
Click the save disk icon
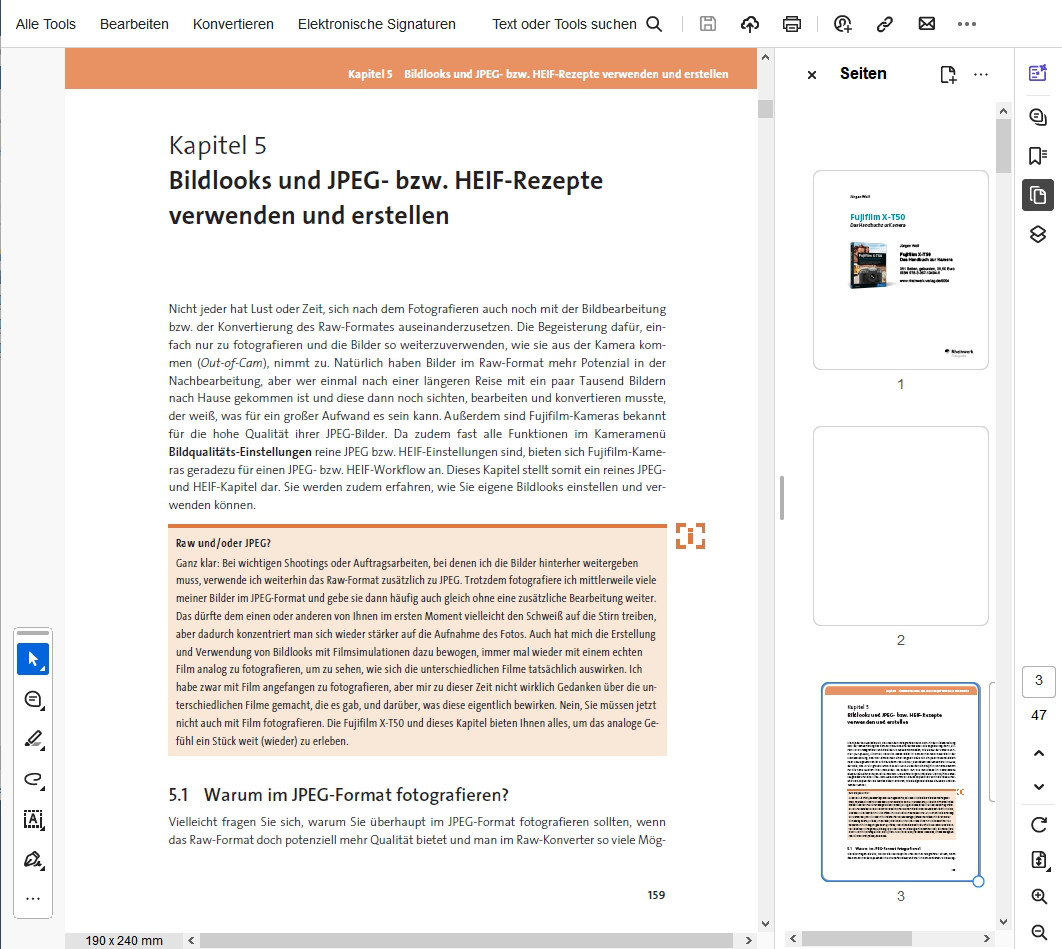(x=708, y=24)
